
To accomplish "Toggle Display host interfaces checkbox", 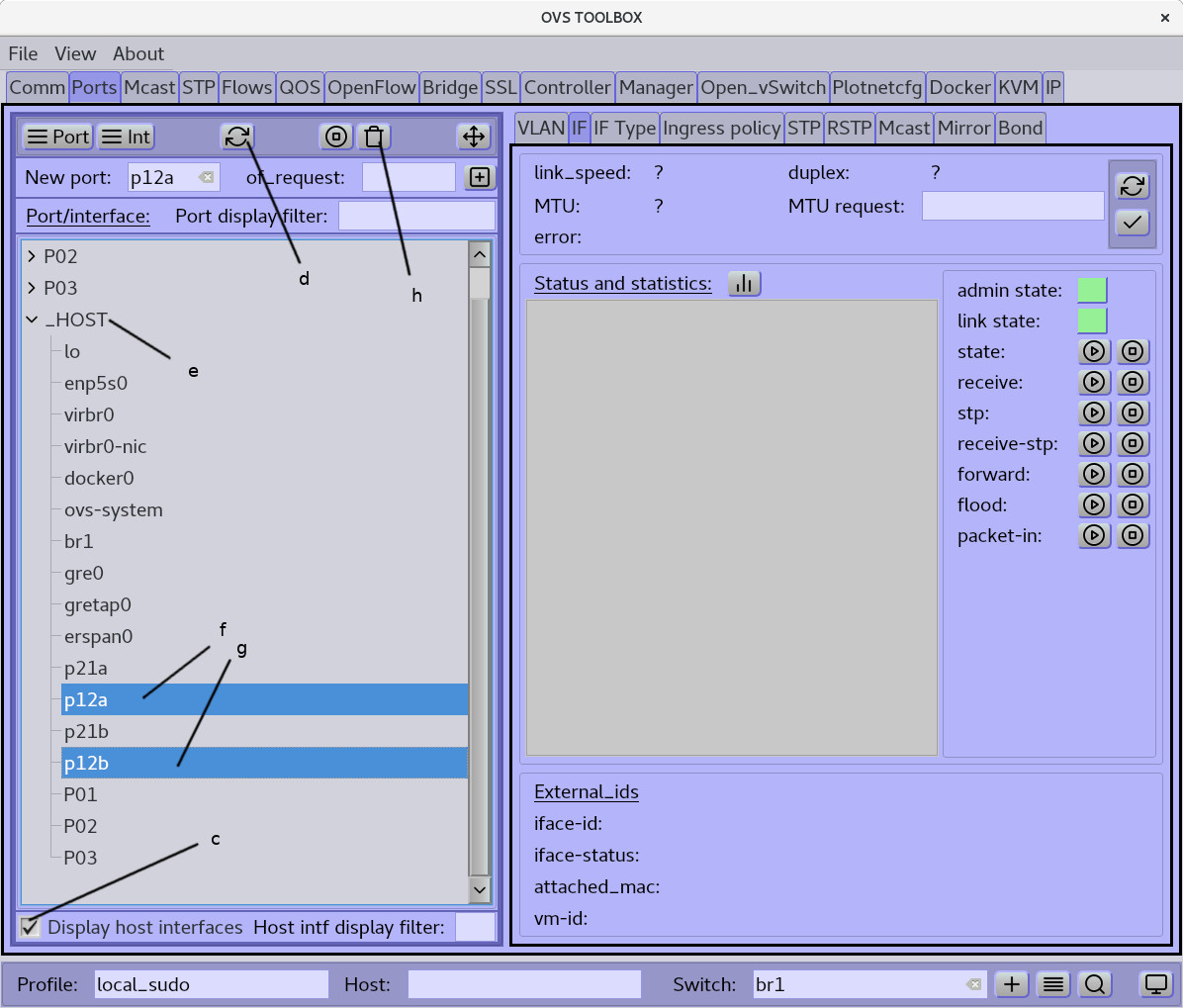I will point(30,927).
